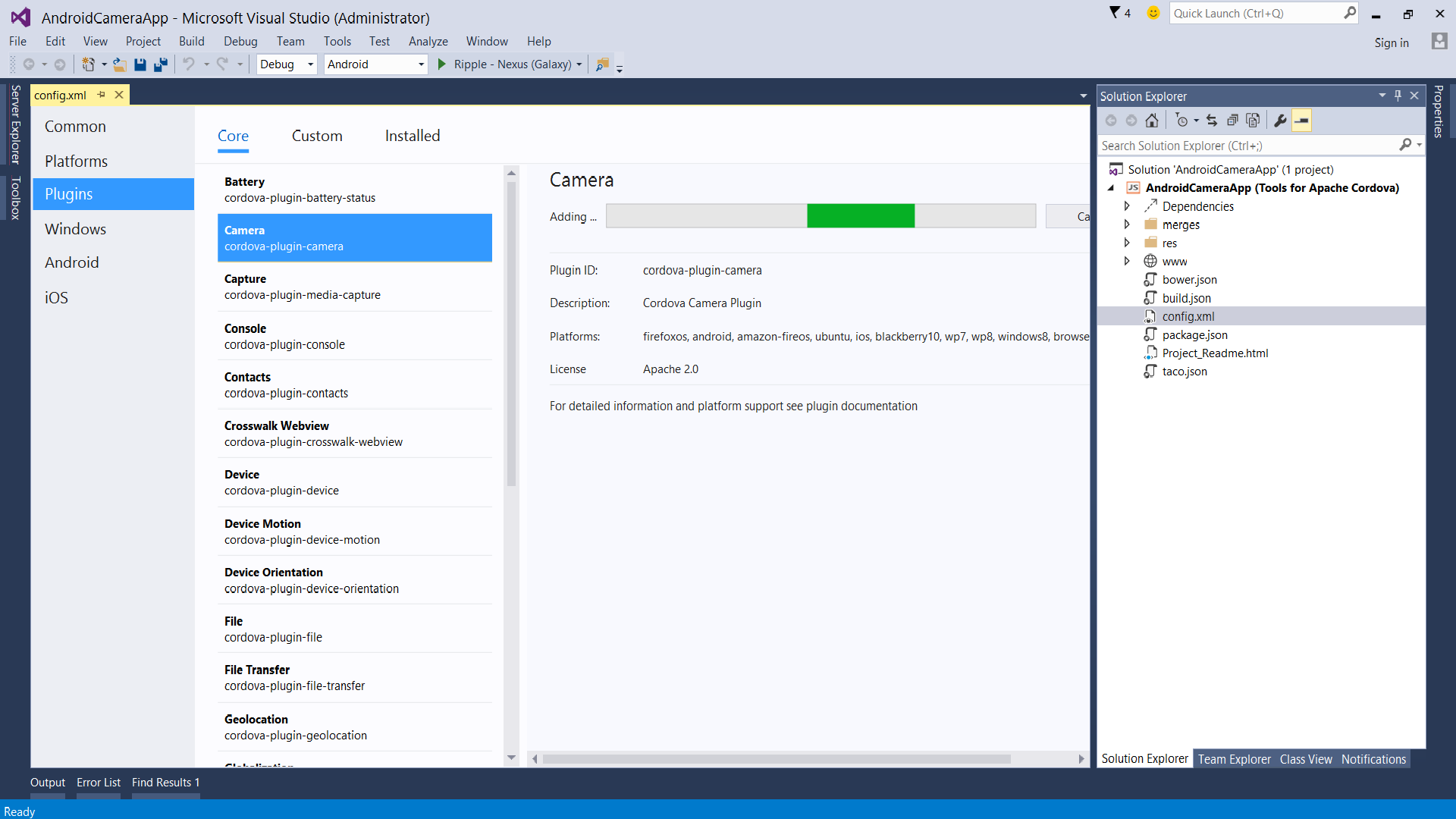Click the Undo arrow icon
Screen dimensions: 1456x819
click(x=189, y=64)
